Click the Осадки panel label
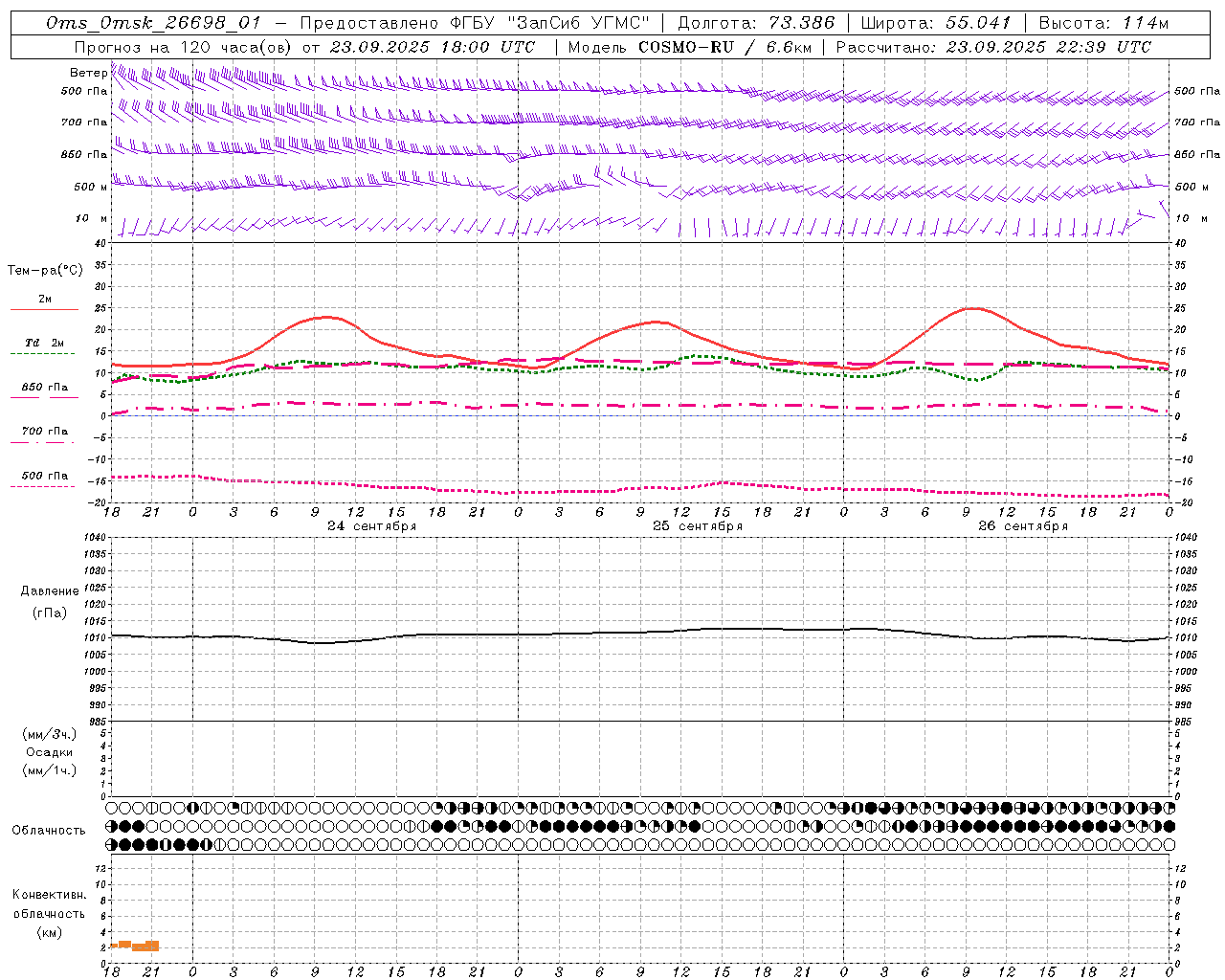The image size is (1225, 980). (50, 752)
